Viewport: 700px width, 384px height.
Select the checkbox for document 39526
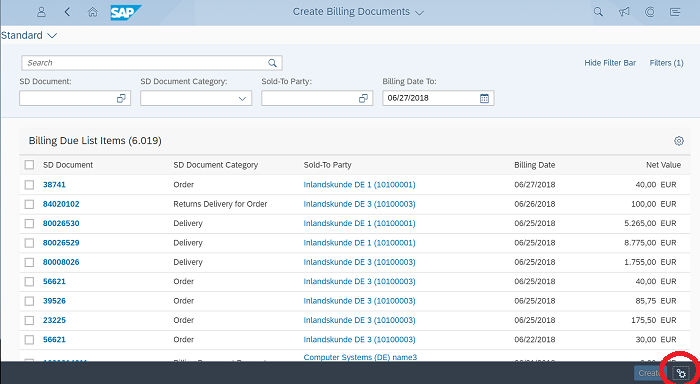(29, 301)
